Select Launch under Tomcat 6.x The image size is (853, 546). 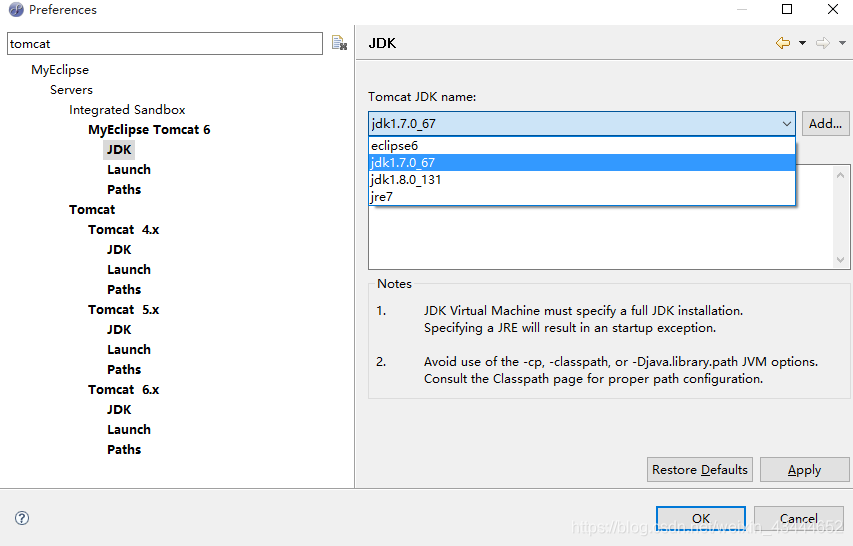[129, 430]
